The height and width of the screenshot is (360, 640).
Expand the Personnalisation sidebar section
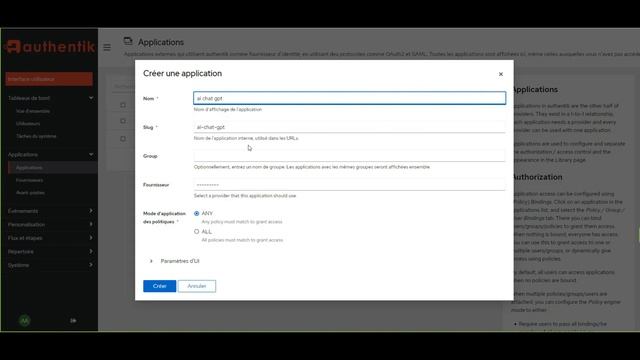[x=50, y=224]
